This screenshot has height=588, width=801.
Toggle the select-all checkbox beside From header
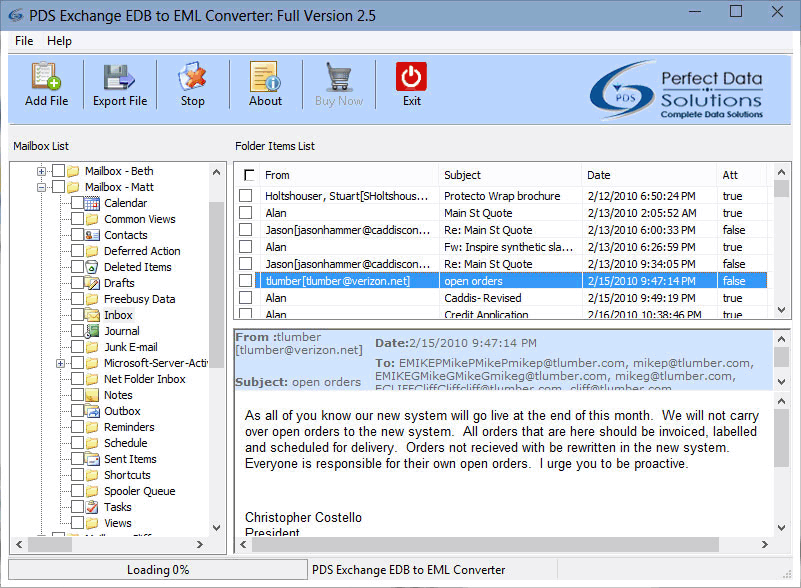[x=249, y=175]
